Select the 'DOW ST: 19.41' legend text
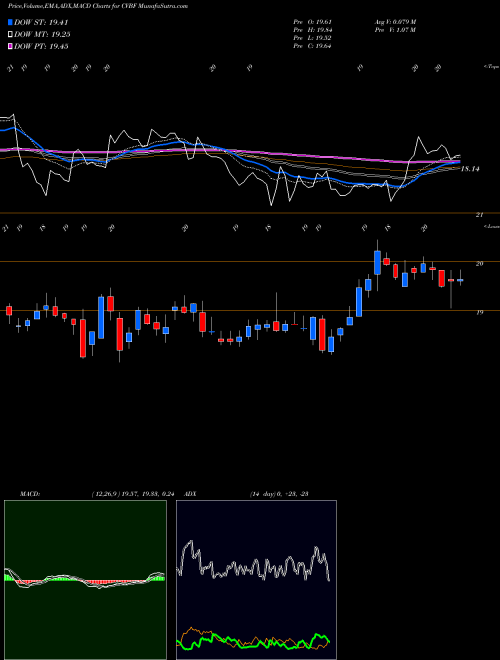This screenshot has width=500, height=660. coord(41,22)
